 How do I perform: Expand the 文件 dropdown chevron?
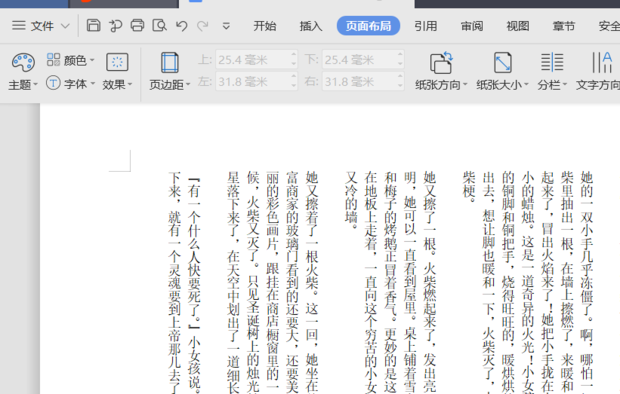tap(65, 27)
